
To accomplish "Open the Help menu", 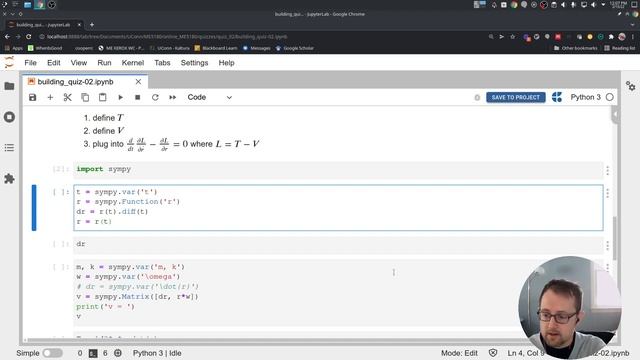I will [226, 63].
